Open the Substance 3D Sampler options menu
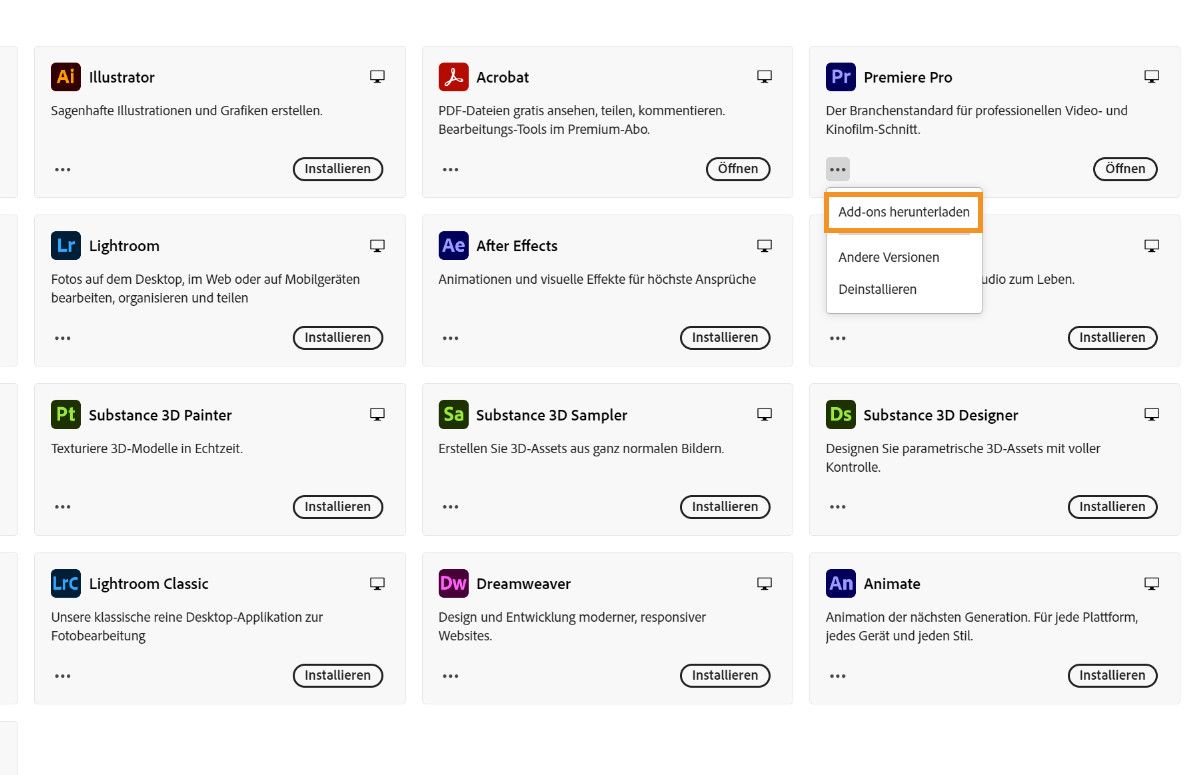Screen dimensions: 1200x775 click(450, 506)
